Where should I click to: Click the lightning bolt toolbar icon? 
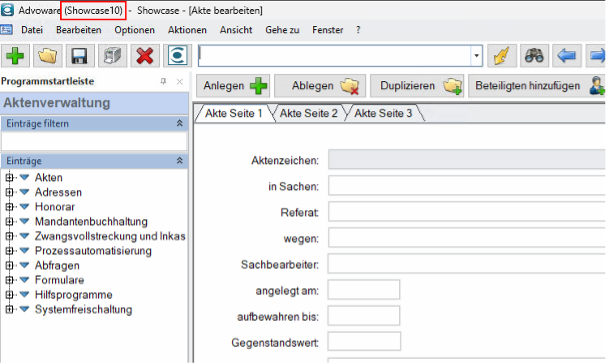tap(502, 56)
